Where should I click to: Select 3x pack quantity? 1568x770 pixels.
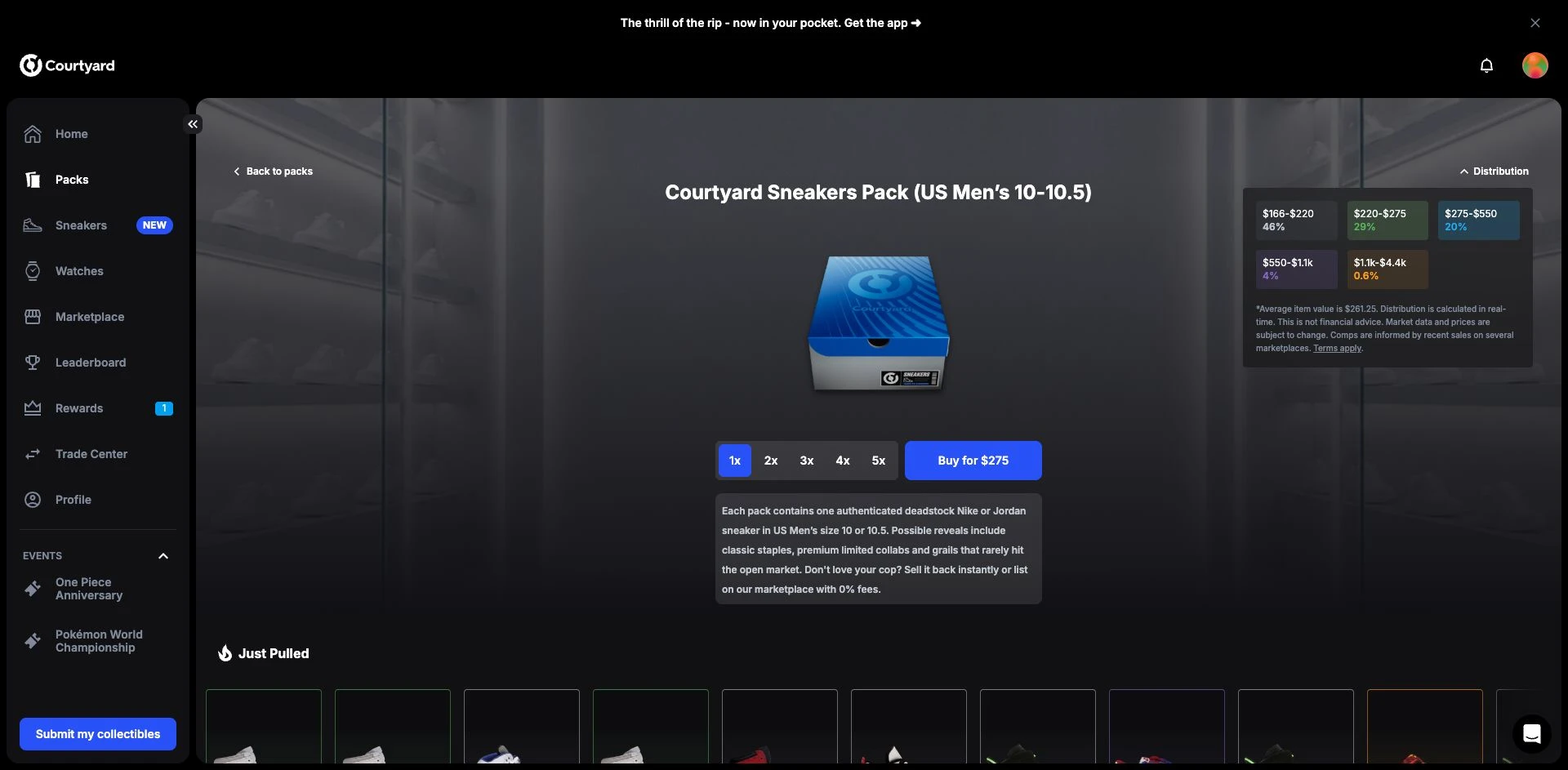point(807,461)
